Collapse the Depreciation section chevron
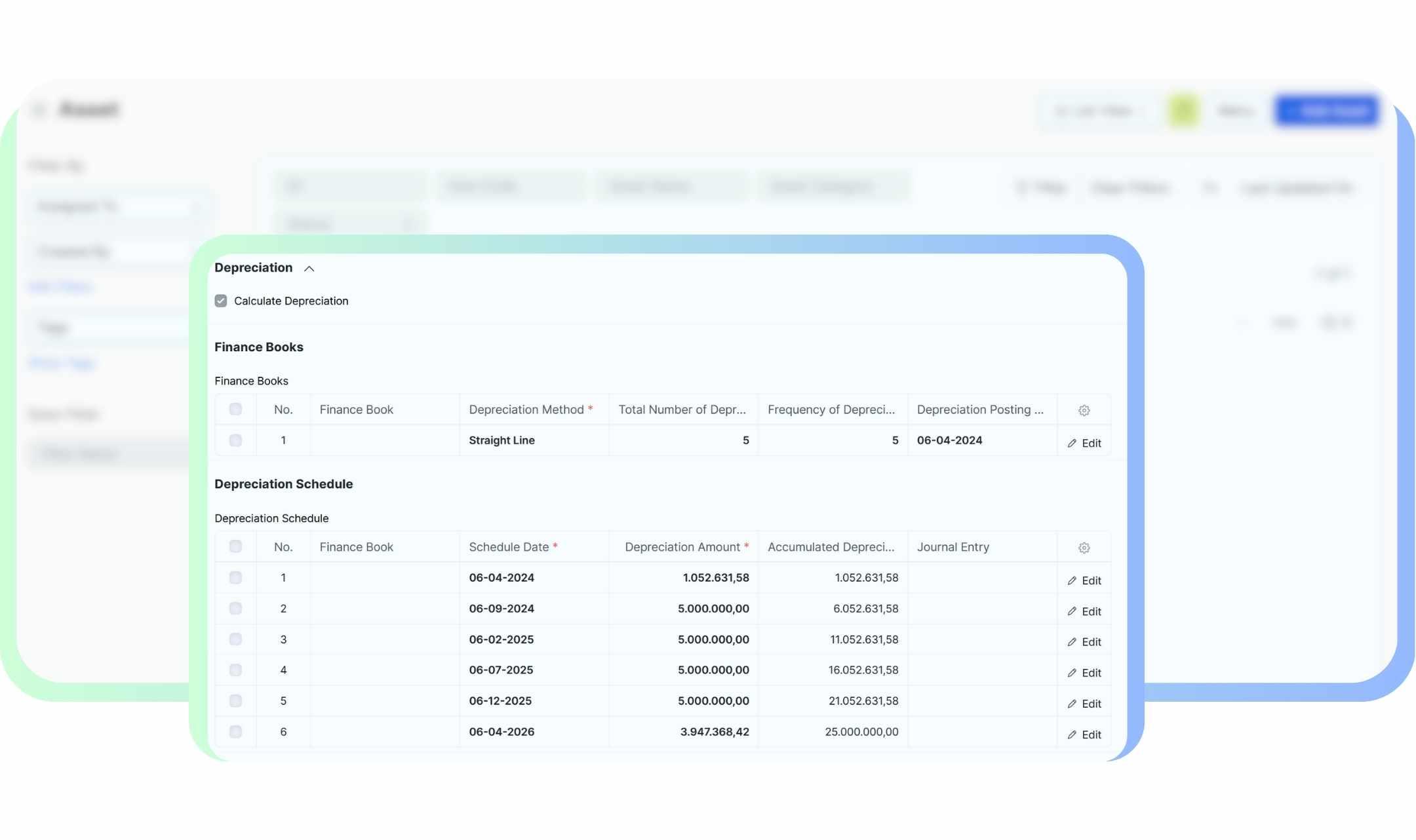 (x=309, y=269)
